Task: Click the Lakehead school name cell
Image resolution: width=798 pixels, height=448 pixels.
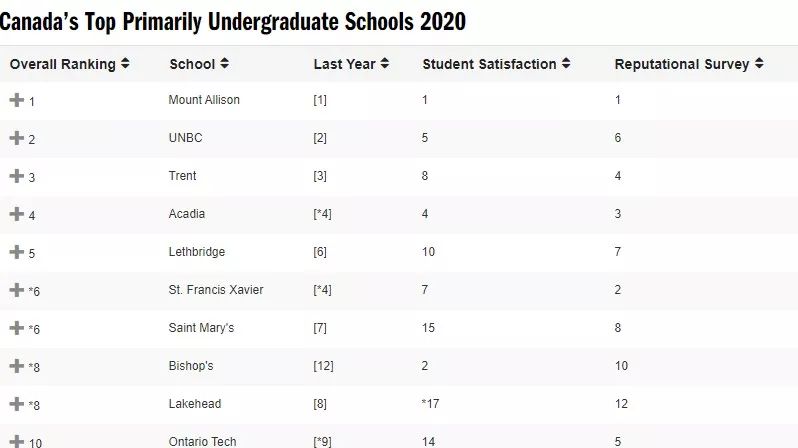Action: 195,404
